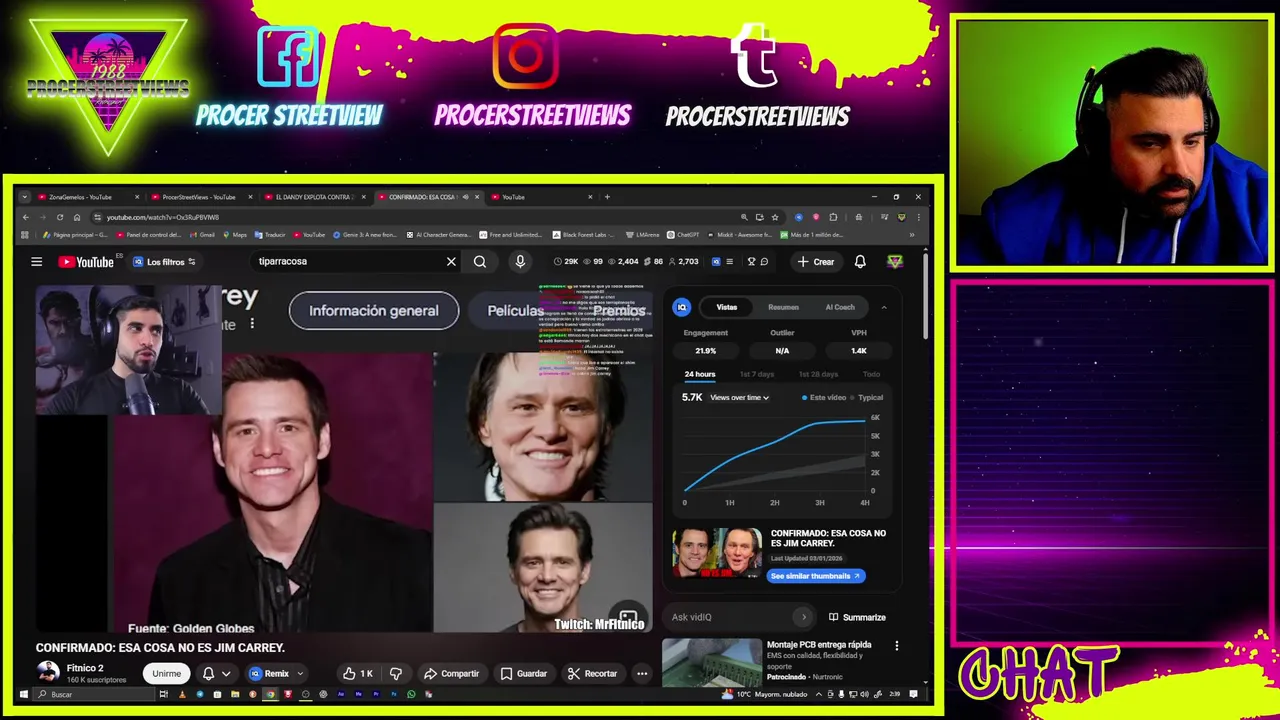Open Chrome tab search dropdown arrow
Screen dimensions: 1280x720
point(26,197)
